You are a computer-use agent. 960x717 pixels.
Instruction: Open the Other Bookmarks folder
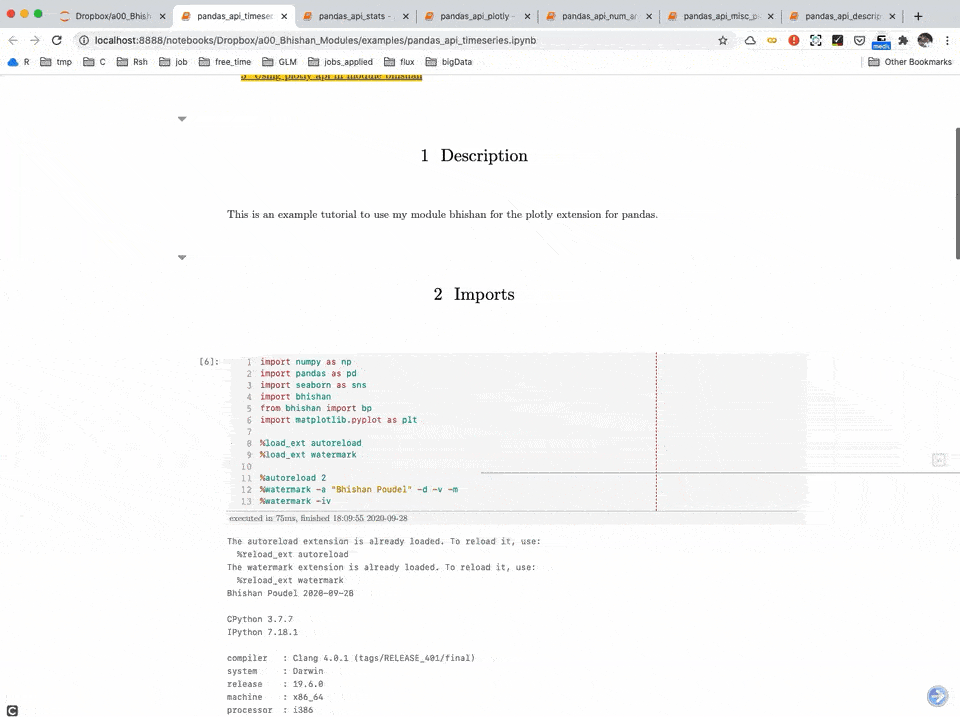910,62
